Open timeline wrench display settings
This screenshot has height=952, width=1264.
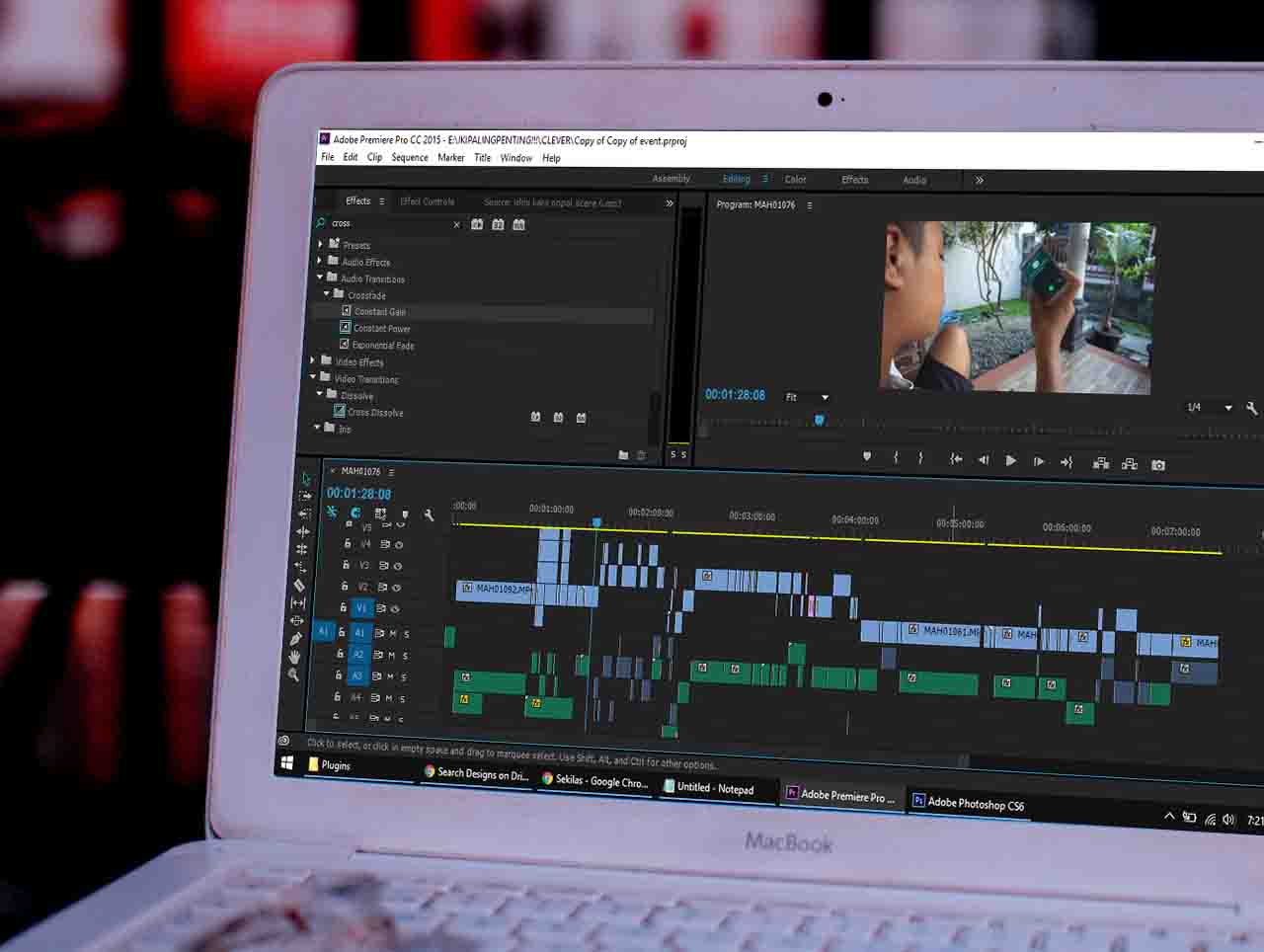click(x=429, y=515)
